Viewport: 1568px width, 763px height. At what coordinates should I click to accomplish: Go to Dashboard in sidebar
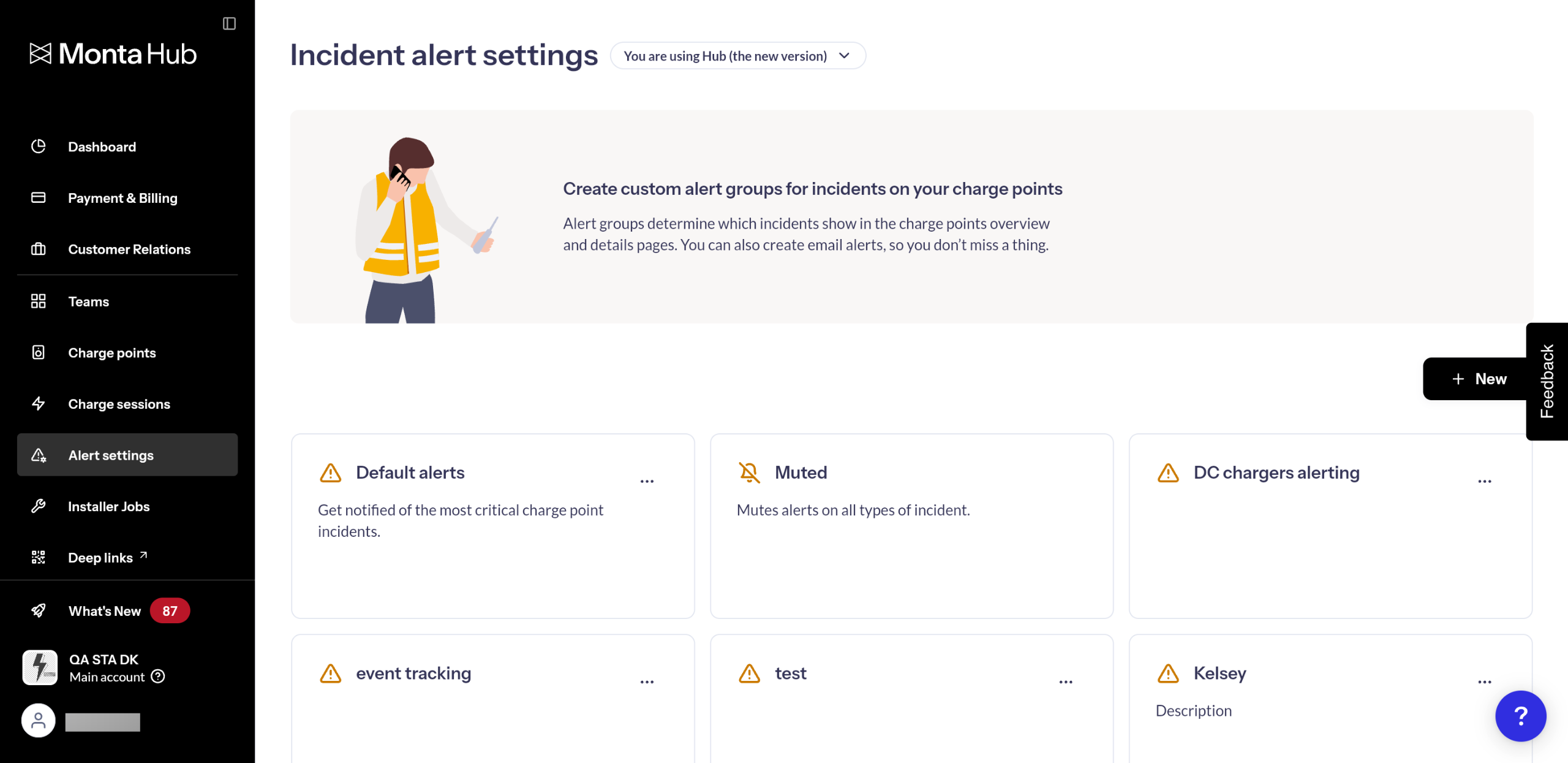pos(102,147)
